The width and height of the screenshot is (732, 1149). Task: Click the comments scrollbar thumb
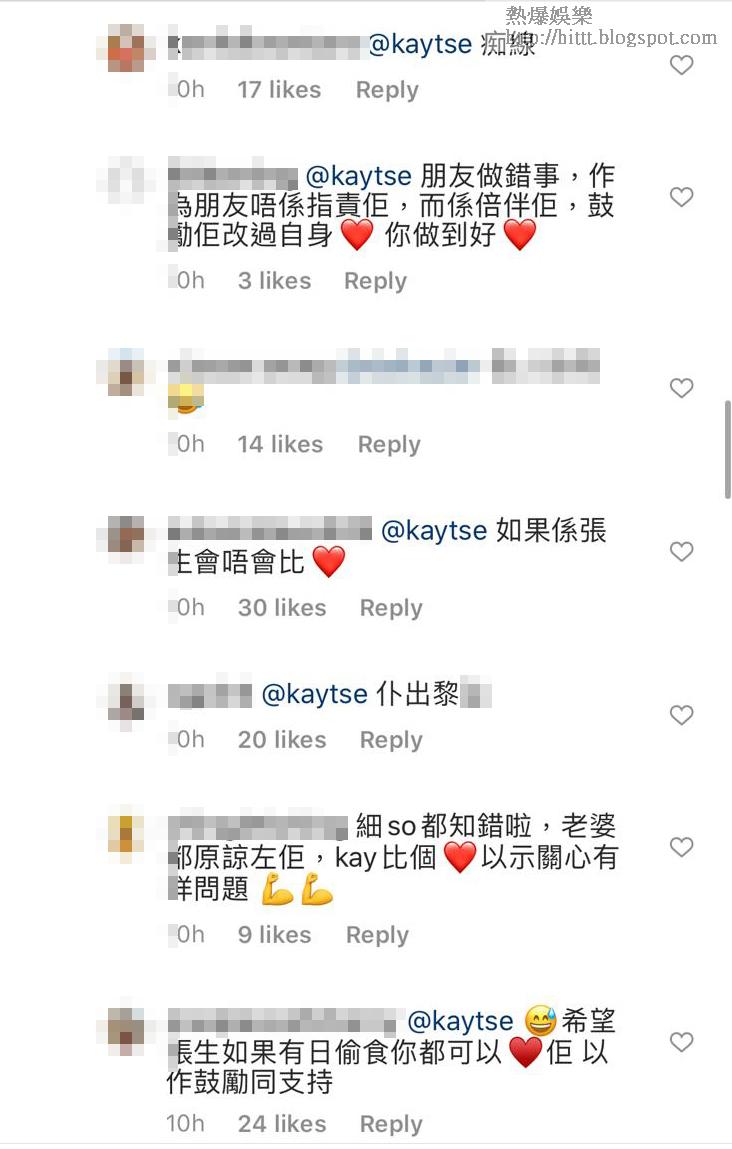[727, 449]
